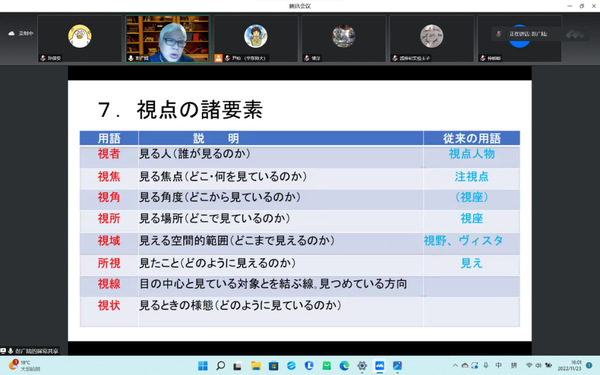This screenshot has height=375, width=600.
Task: Click the current speaker notification banner
Action: pos(527,34)
